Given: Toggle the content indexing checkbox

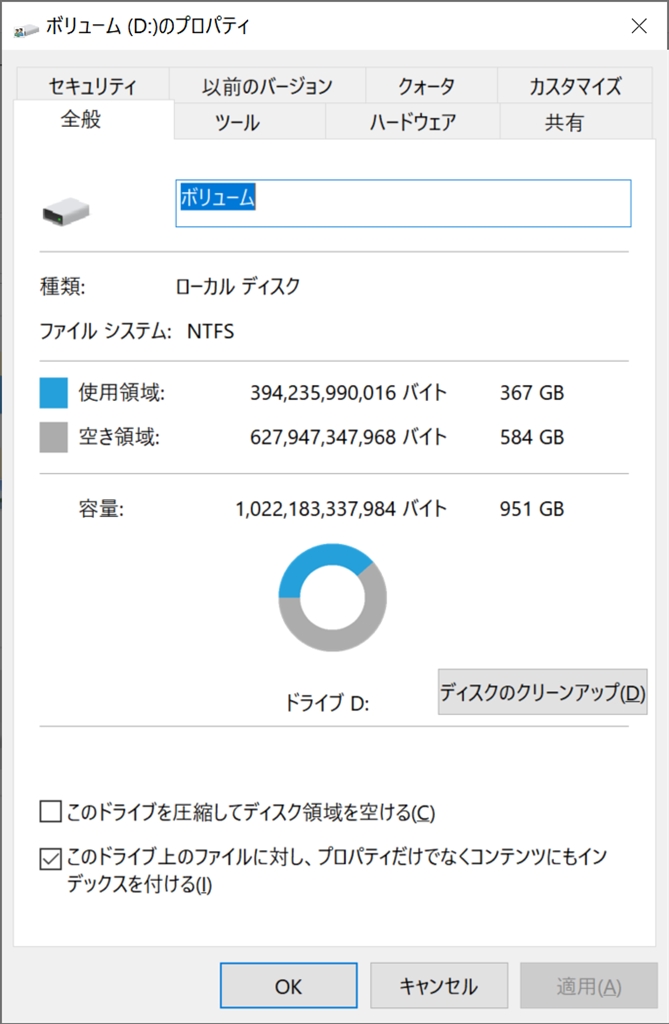Looking at the screenshot, I should click(50, 858).
